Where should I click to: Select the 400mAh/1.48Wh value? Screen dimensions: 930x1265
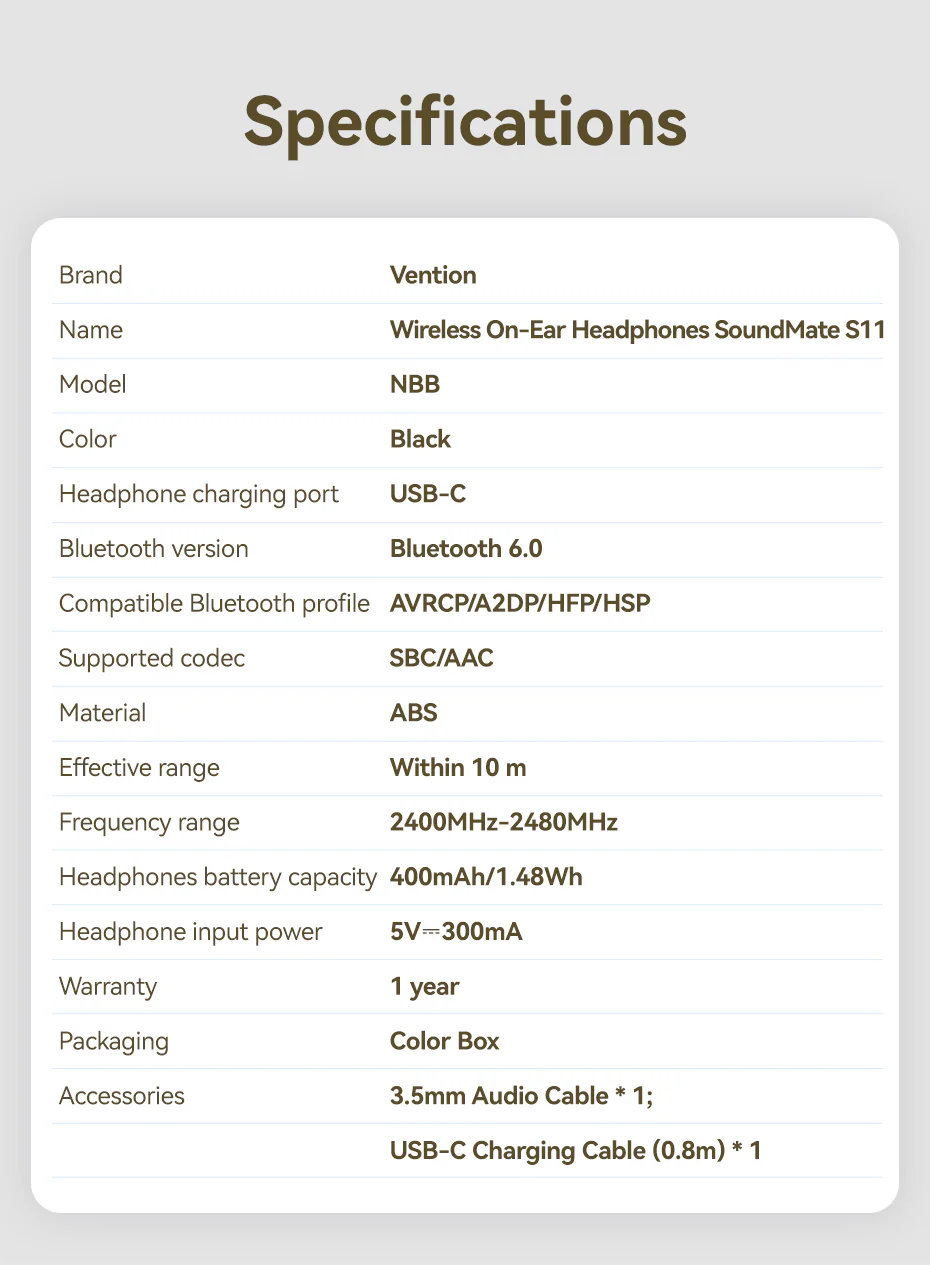[x=486, y=877]
